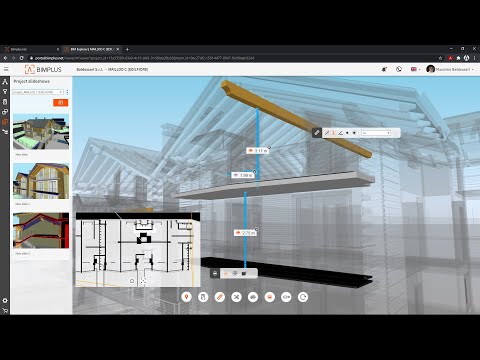This screenshot has width=480, height=360.
Task: Remove the 1.99 m measurement label
Action: [254, 171]
